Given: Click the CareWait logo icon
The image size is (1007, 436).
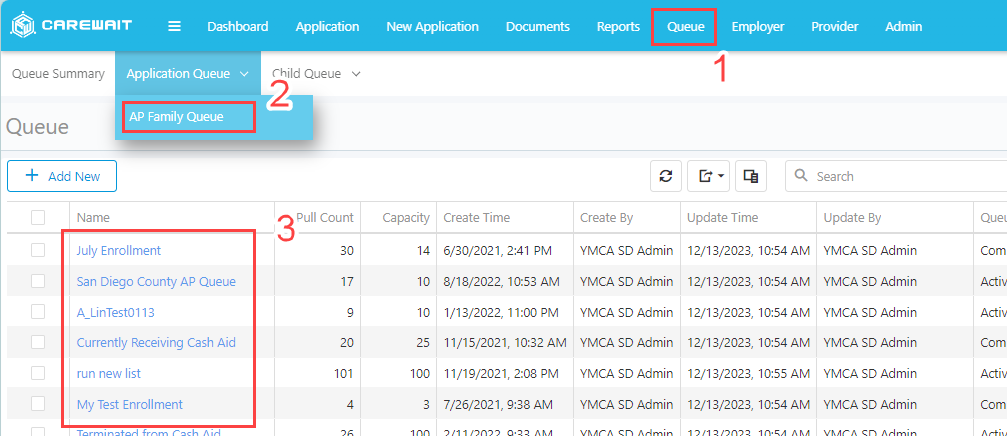Looking at the screenshot, I should [x=22, y=26].
